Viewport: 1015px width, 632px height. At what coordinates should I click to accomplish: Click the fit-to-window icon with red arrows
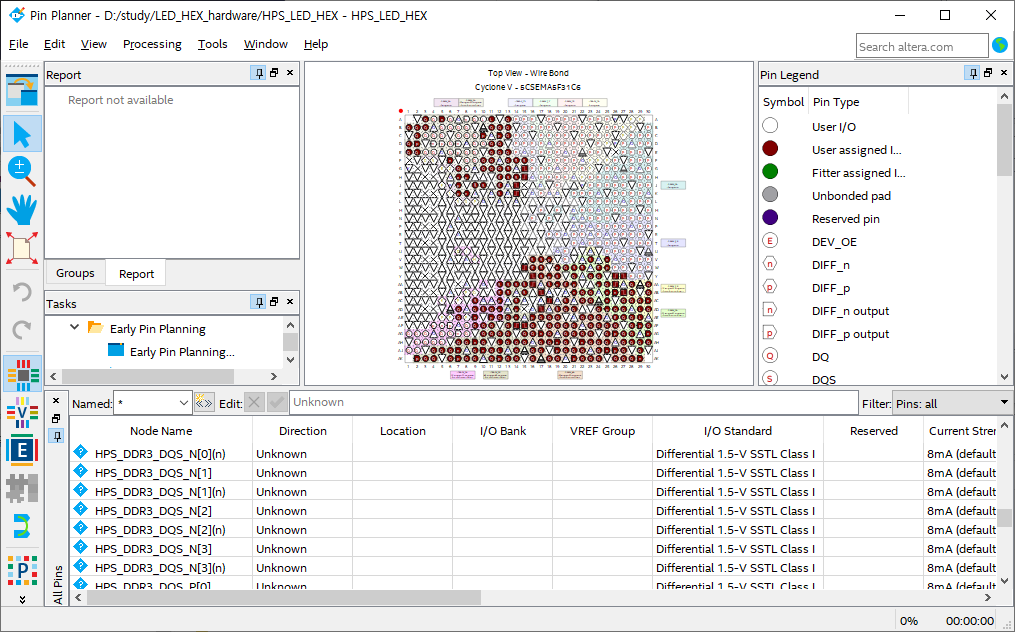(22, 248)
